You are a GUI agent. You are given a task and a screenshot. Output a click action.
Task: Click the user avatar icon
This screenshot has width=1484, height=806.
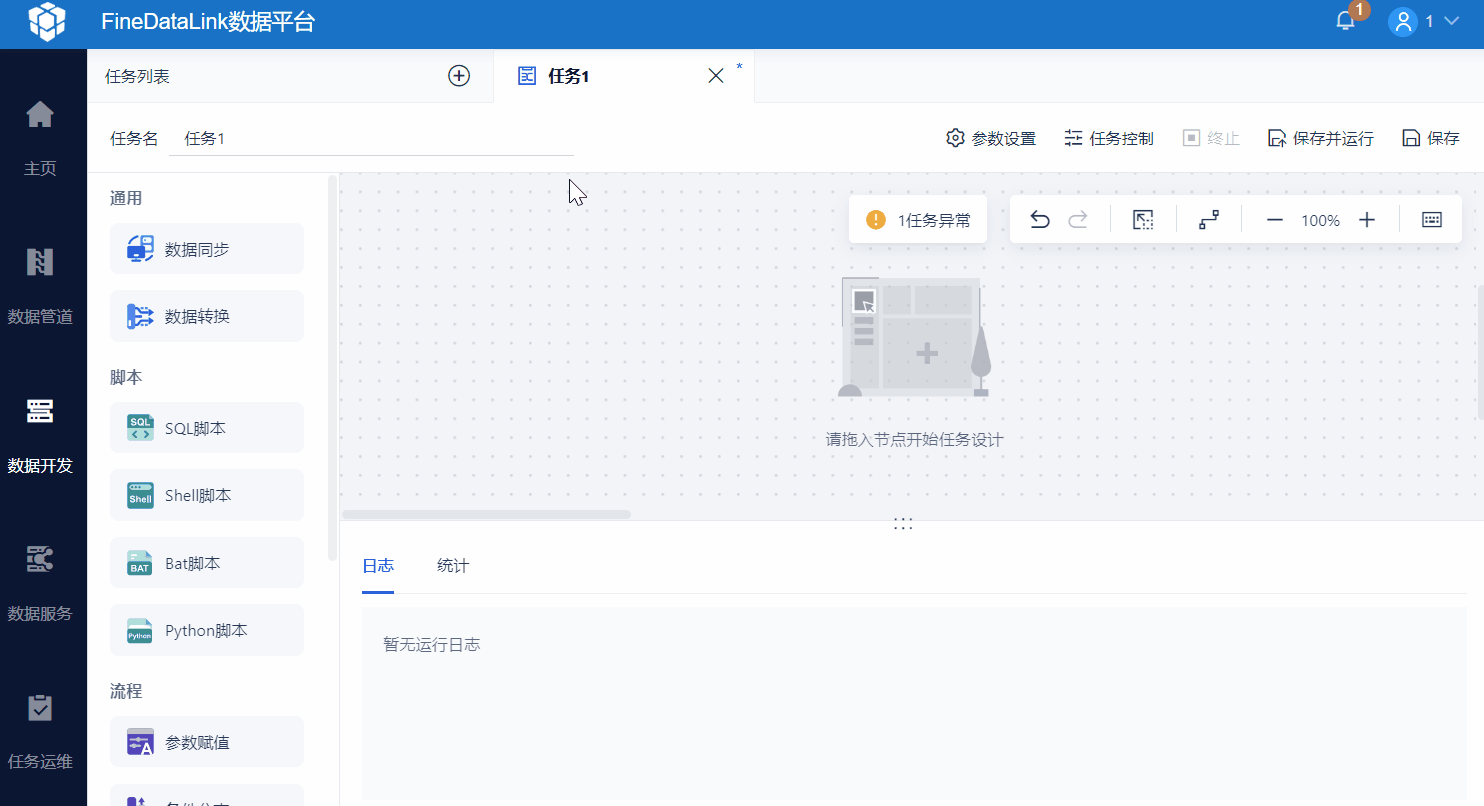point(1403,22)
